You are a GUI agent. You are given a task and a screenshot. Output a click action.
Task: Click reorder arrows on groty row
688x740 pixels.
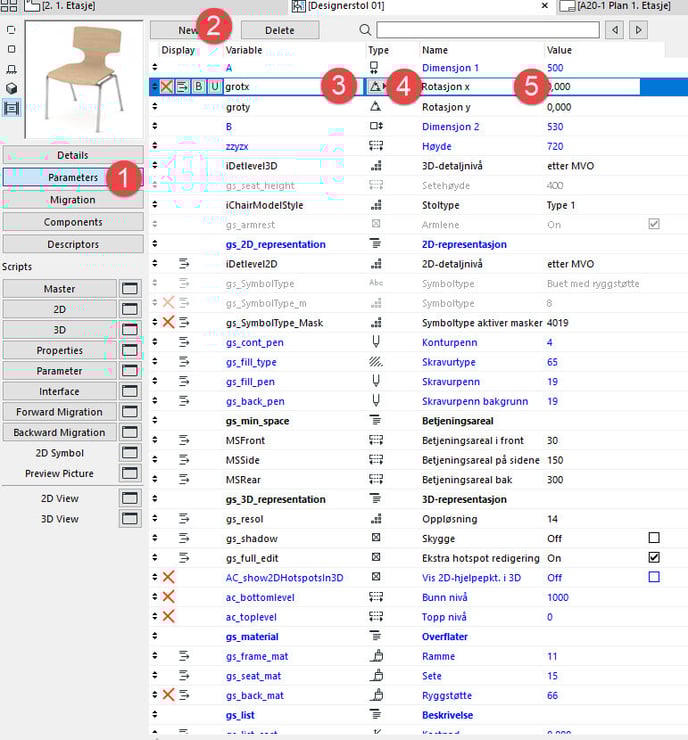[155, 107]
